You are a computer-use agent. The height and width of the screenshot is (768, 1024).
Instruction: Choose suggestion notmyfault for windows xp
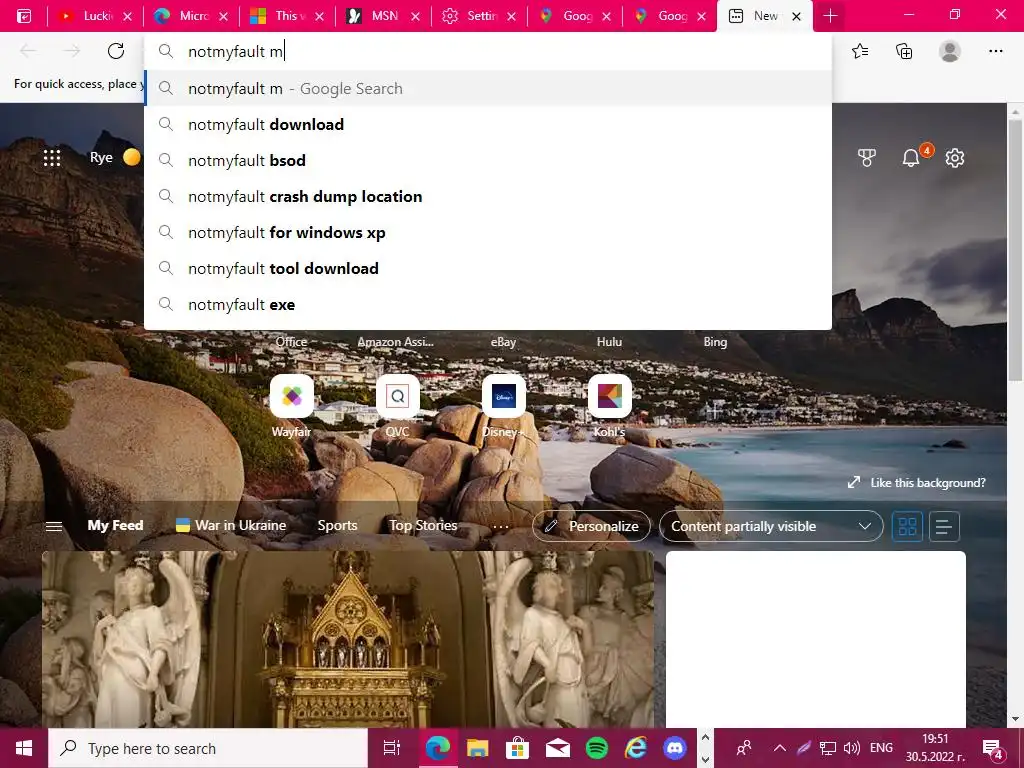(488, 232)
